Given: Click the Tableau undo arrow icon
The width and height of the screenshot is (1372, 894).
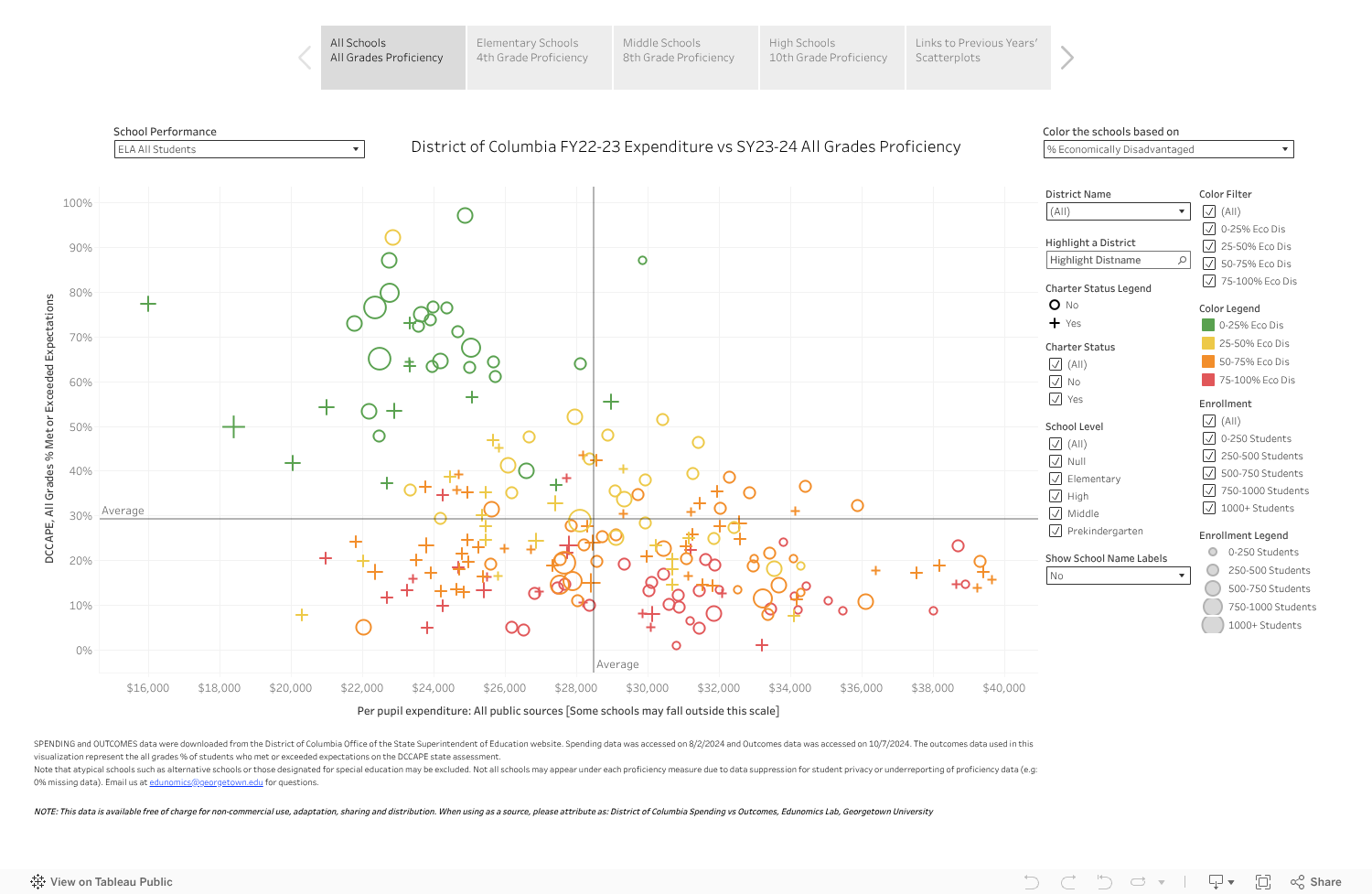Looking at the screenshot, I should (x=1032, y=882).
